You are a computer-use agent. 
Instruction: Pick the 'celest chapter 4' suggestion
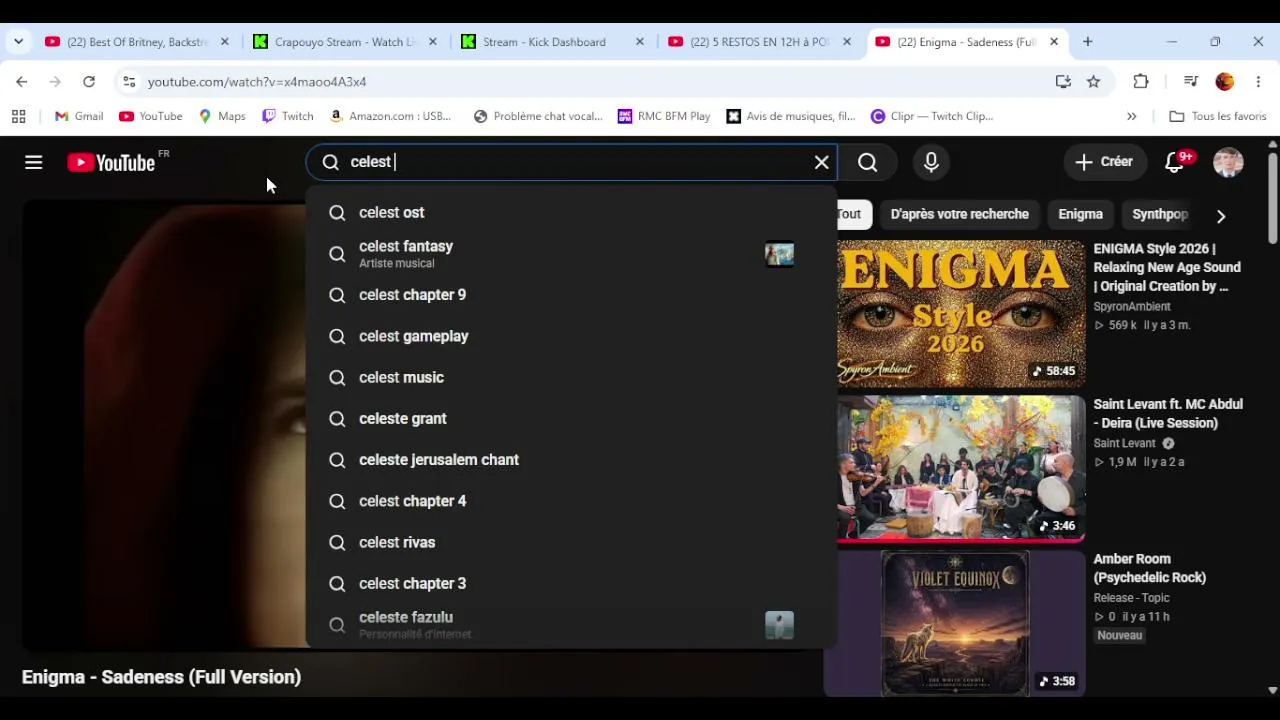point(571,501)
